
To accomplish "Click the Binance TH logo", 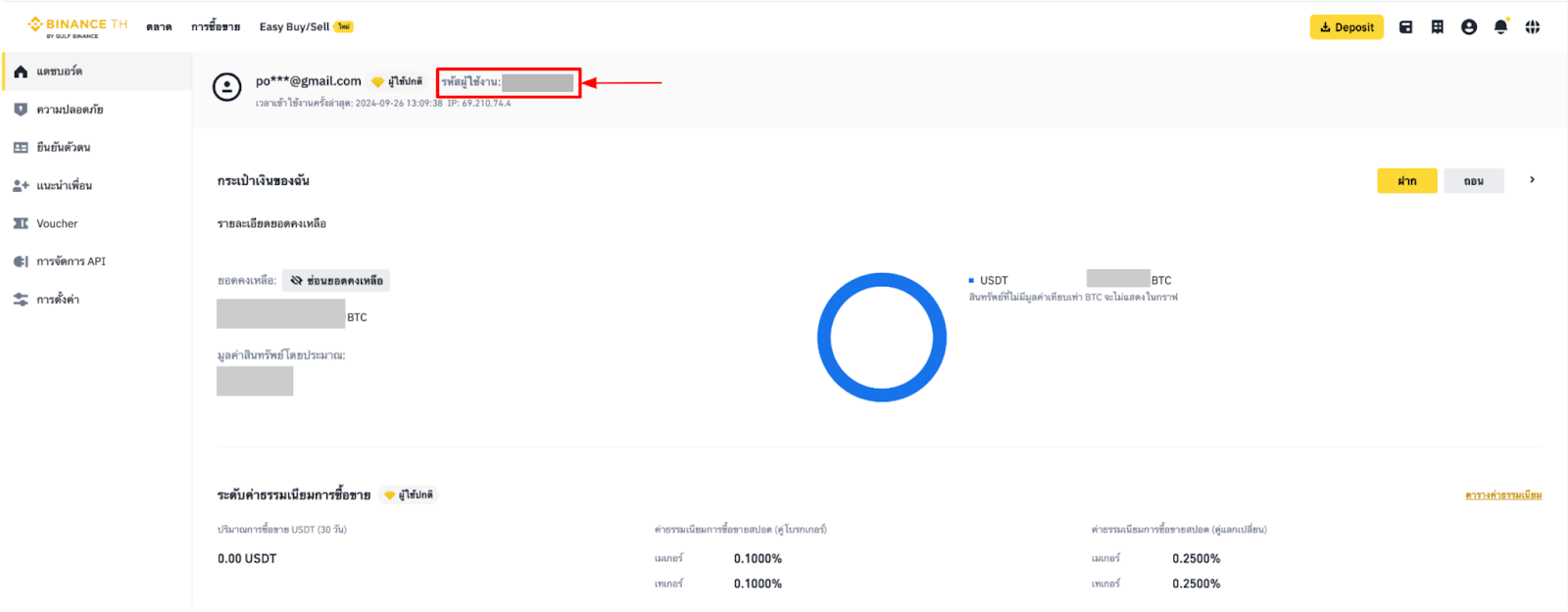I will click(77, 26).
